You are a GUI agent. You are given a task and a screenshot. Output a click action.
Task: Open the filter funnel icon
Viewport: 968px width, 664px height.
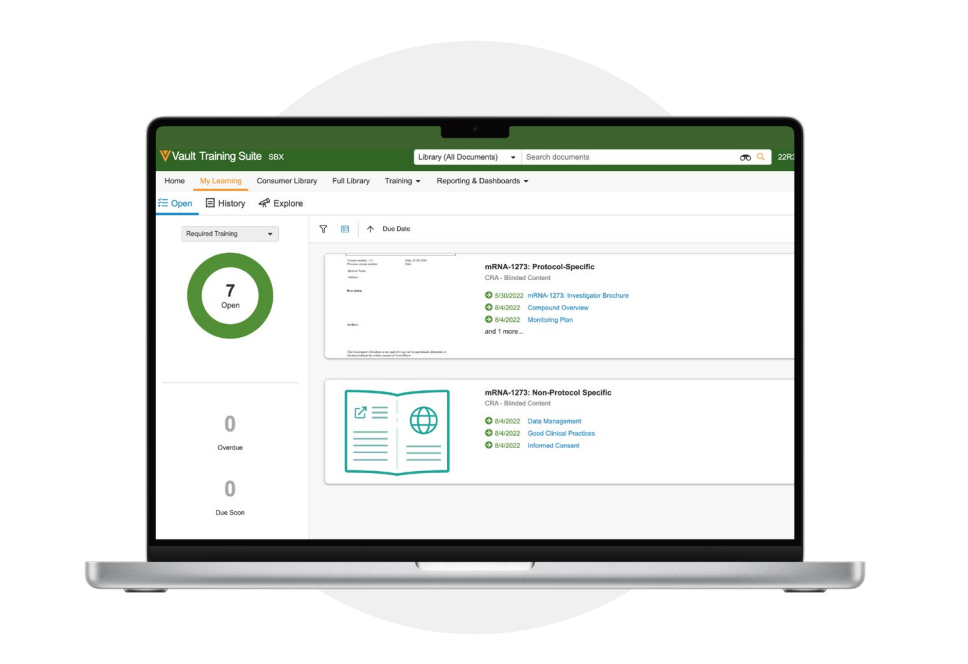[323, 229]
